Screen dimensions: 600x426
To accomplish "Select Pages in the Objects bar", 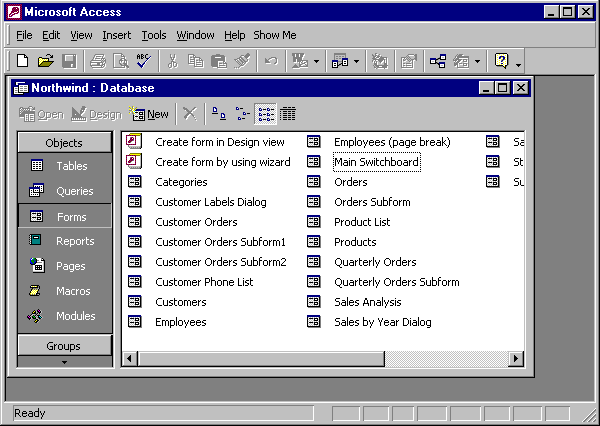I will click(x=64, y=266).
